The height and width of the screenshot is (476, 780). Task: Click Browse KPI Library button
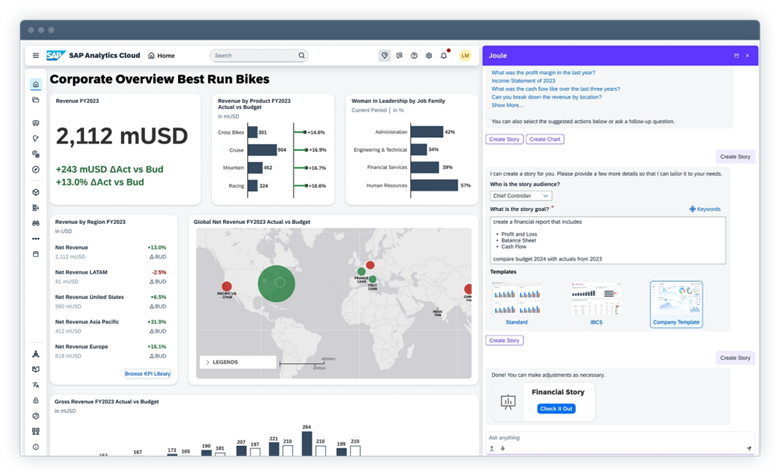pos(147,373)
